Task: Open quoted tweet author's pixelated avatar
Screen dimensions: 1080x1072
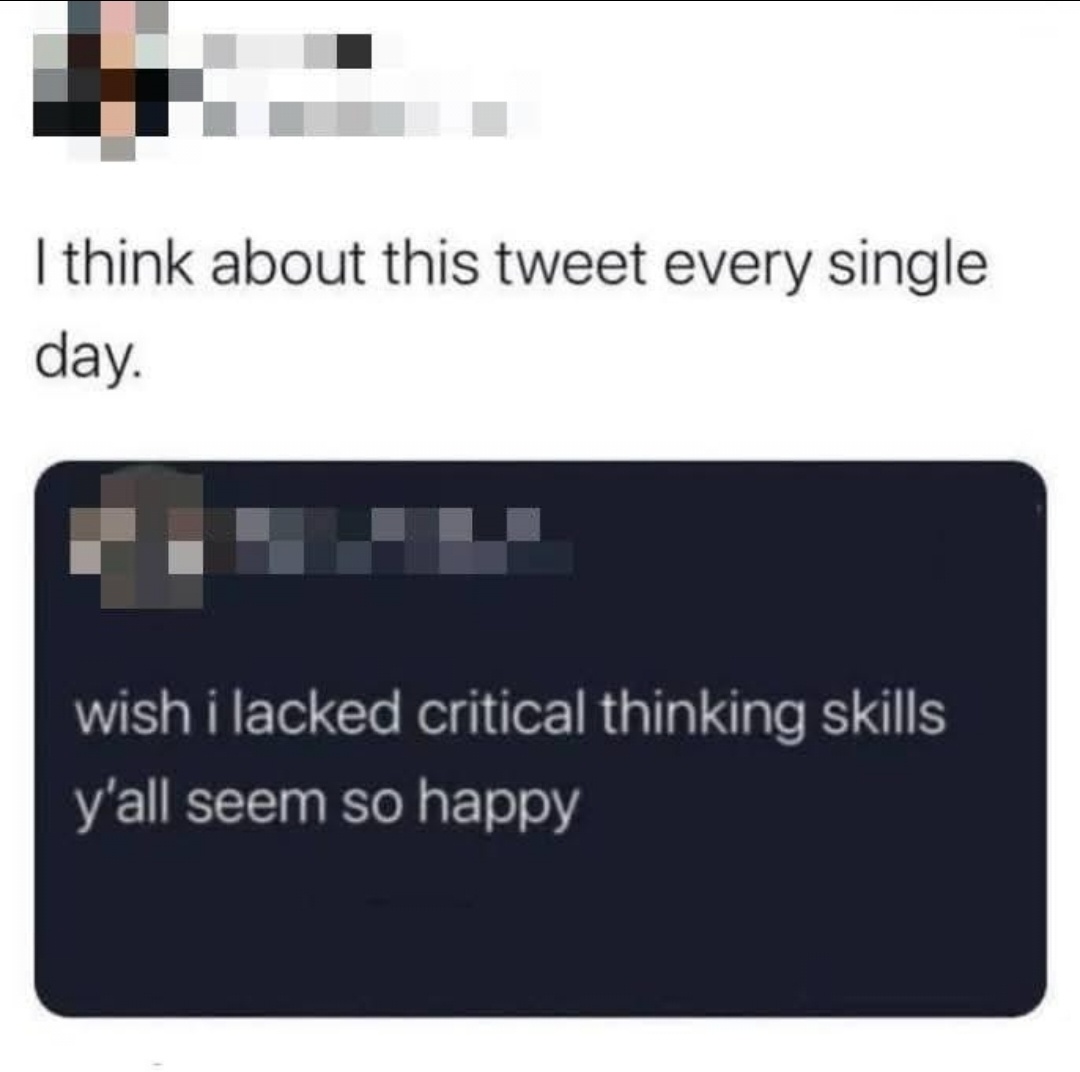Action: click(x=136, y=541)
